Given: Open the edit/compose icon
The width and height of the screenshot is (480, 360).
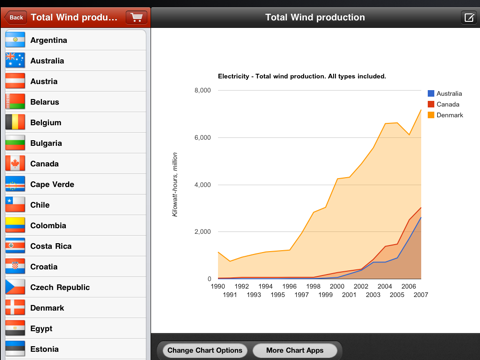Looking at the screenshot, I should coord(469,17).
